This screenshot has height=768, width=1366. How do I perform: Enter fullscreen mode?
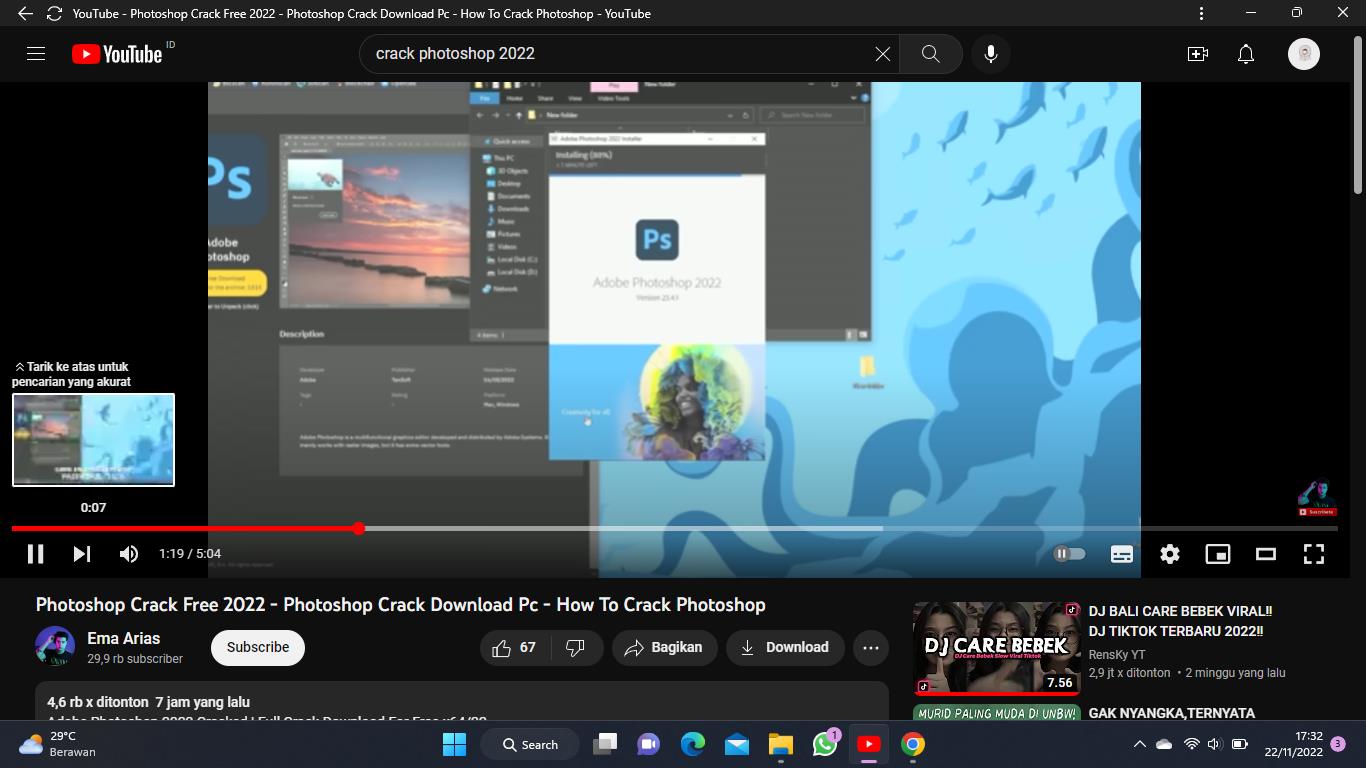[x=1314, y=554]
